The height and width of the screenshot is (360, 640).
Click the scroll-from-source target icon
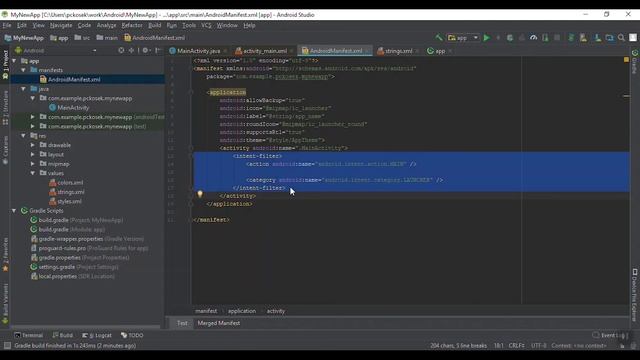tap(121, 50)
